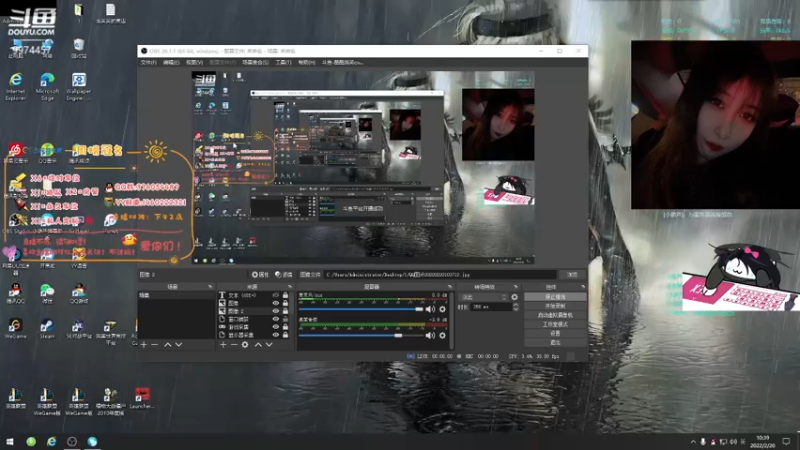Screen dimensions: 800x450
Task: Toggle visibility of the 图像 source
Action: pyautogui.click(x=276, y=303)
